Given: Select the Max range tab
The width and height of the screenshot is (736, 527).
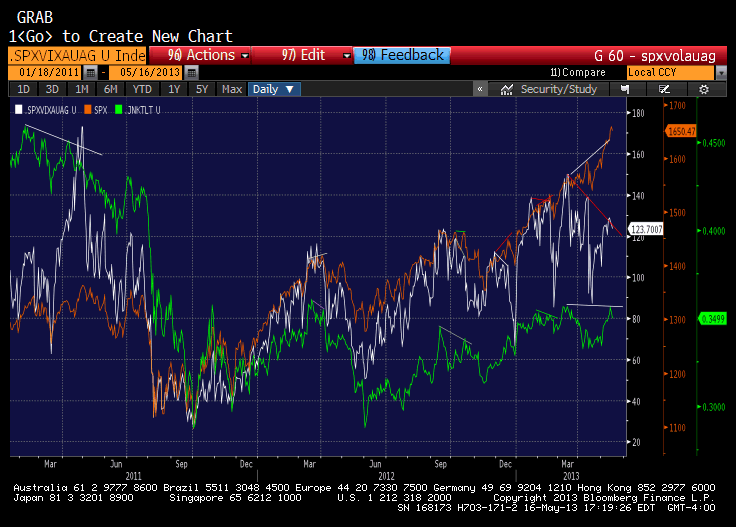Looking at the screenshot, I should tap(232, 89).
